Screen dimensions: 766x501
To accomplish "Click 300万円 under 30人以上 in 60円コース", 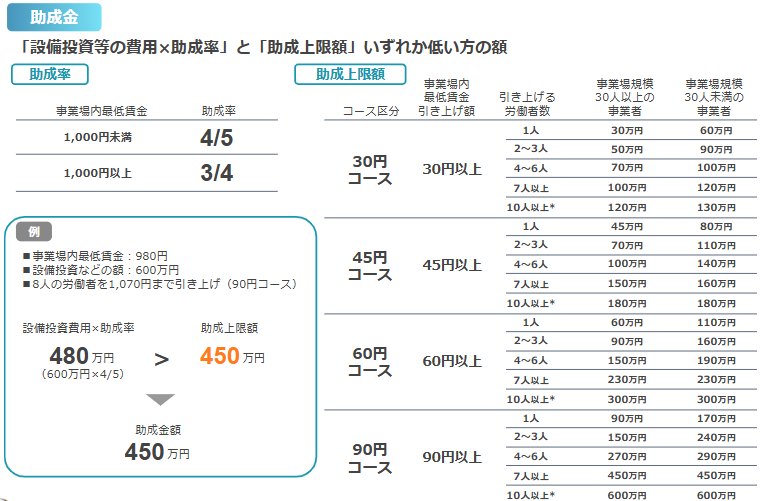I will point(627,400).
